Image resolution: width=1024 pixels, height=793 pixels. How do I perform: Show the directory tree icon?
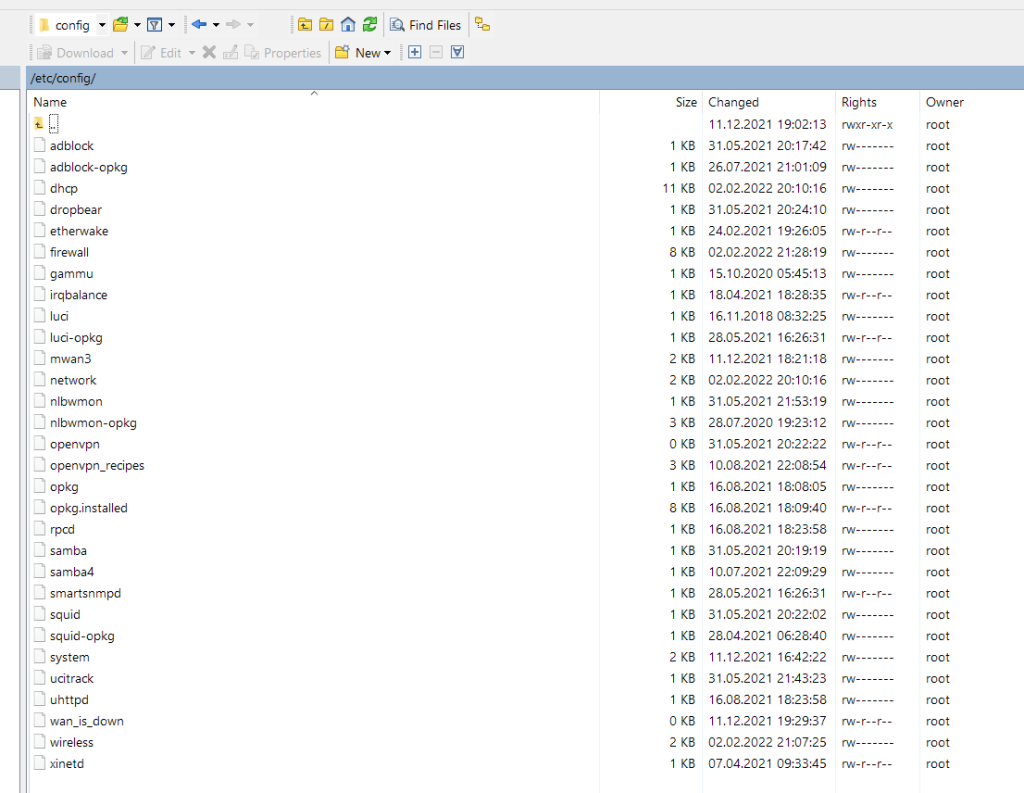(483, 25)
